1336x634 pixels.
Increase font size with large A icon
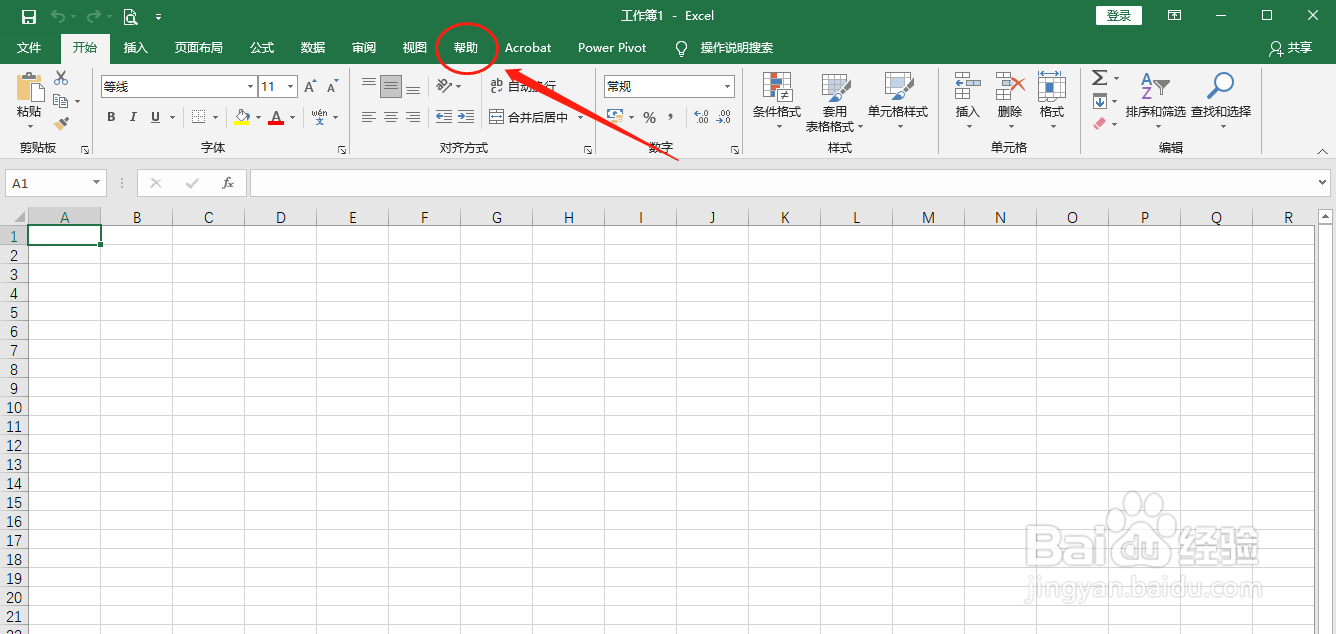[x=311, y=87]
